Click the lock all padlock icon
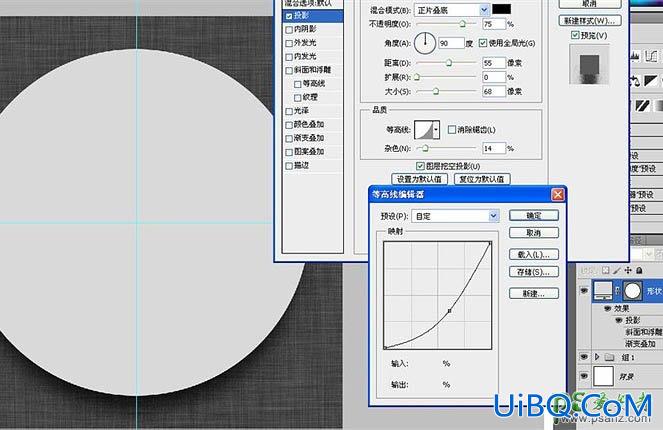Image resolution: width=663 pixels, height=430 pixels. pos(639,270)
